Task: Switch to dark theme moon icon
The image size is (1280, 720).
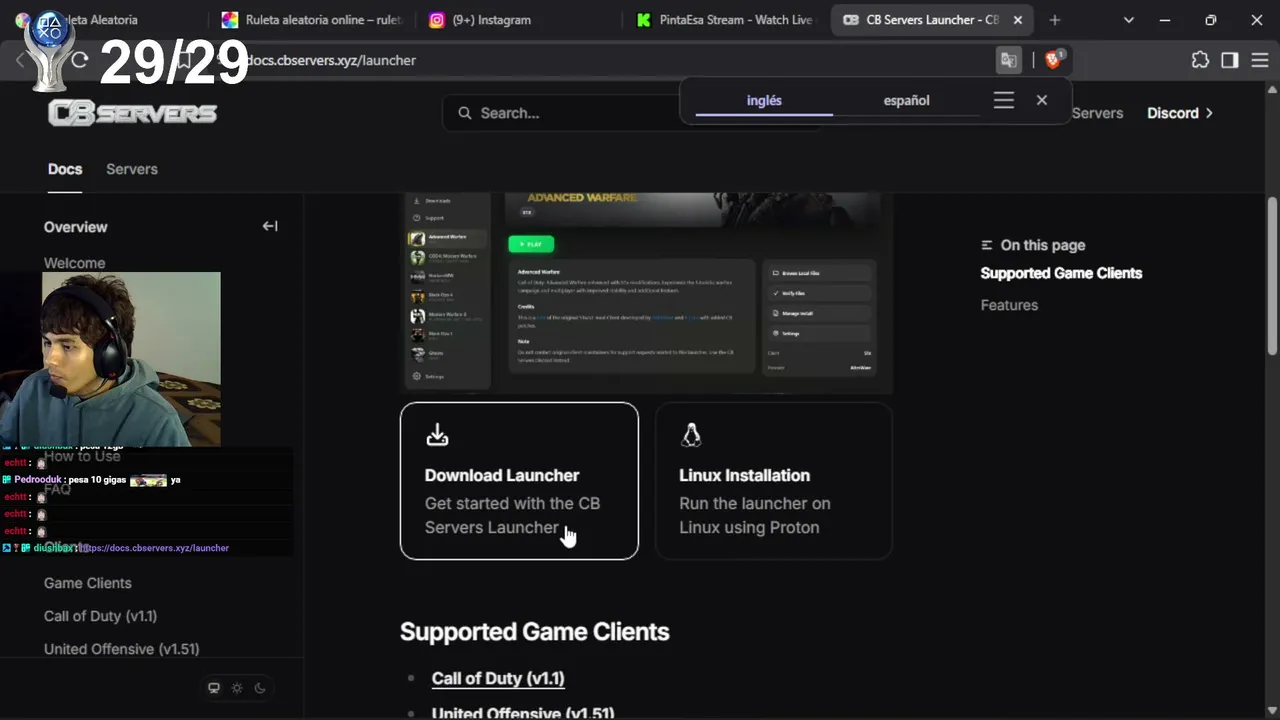Action: click(260, 688)
